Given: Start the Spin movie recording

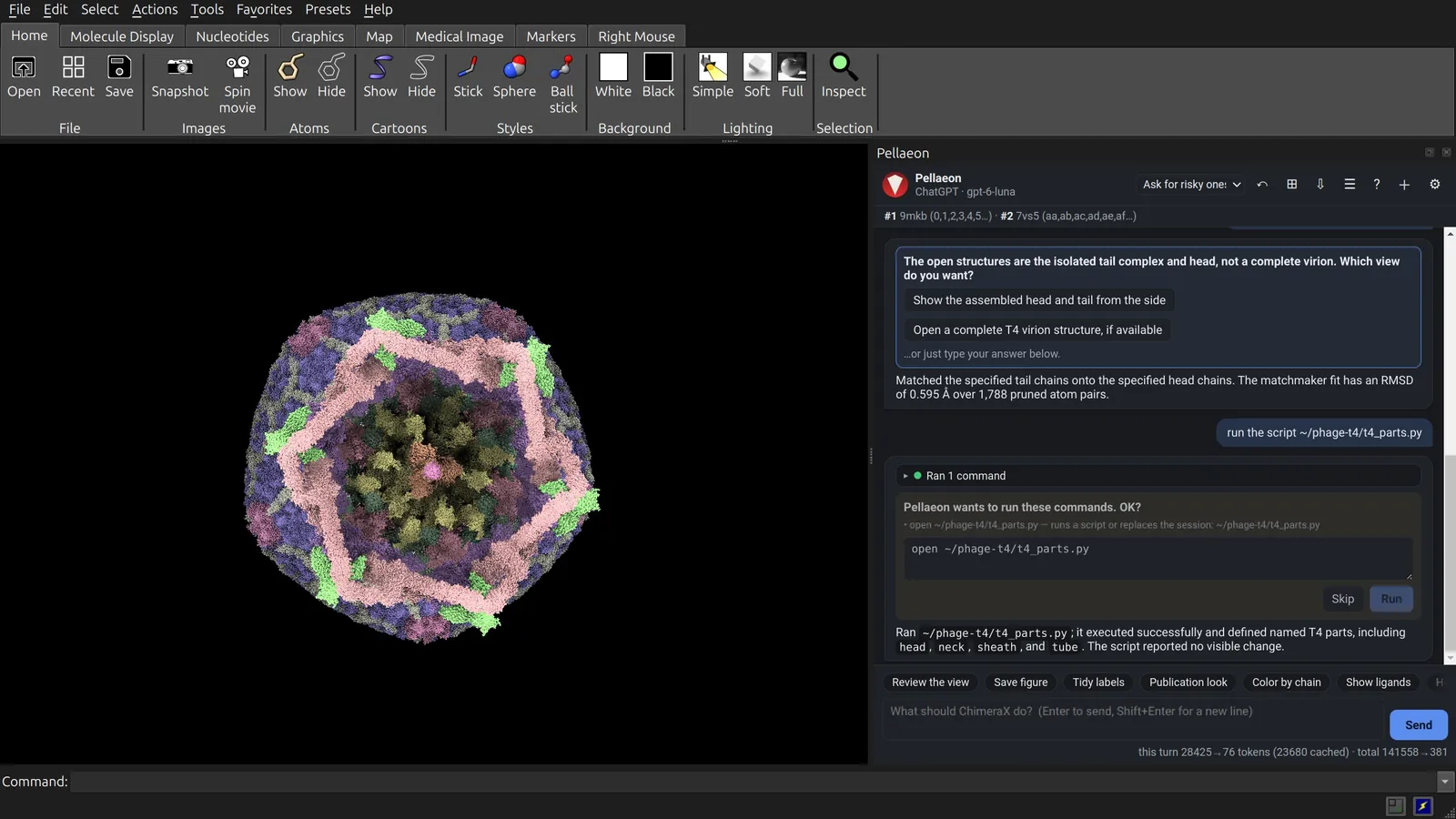Looking at the screenshot, I should point(238,84).
